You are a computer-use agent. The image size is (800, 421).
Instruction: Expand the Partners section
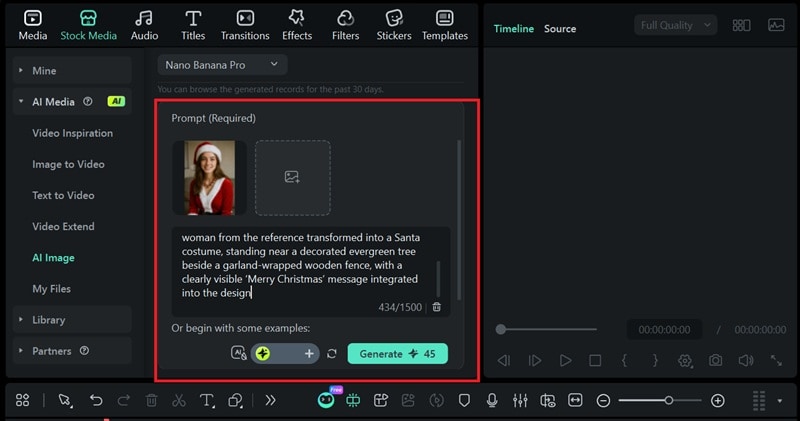coord(72,351)
